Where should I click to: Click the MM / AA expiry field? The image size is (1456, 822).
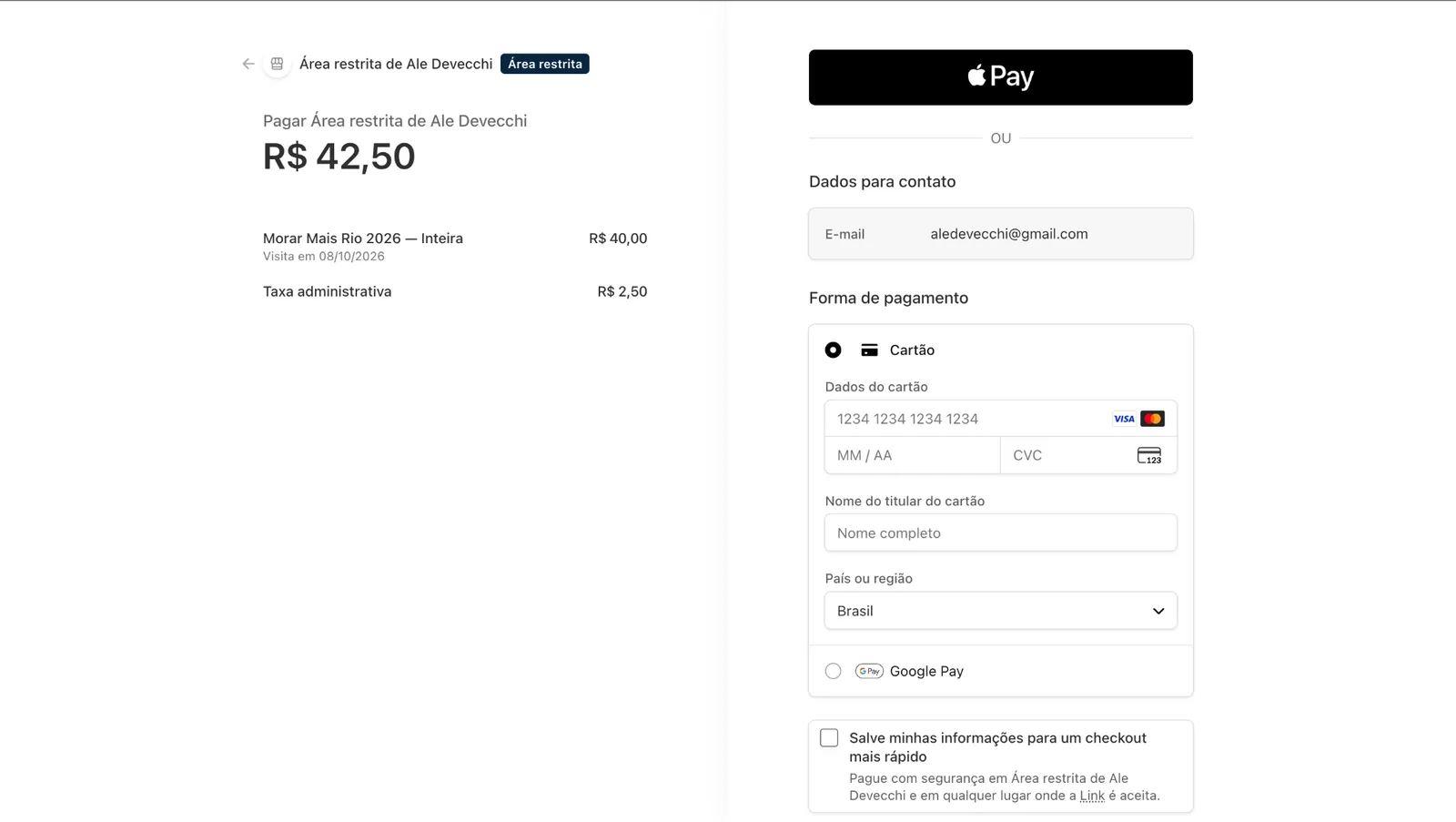(x=913, y=455)
